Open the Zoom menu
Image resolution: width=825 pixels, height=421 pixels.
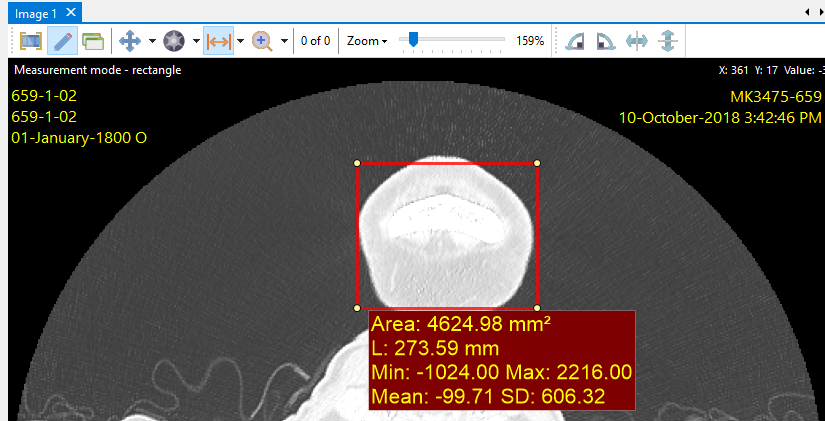pos(366,41)
